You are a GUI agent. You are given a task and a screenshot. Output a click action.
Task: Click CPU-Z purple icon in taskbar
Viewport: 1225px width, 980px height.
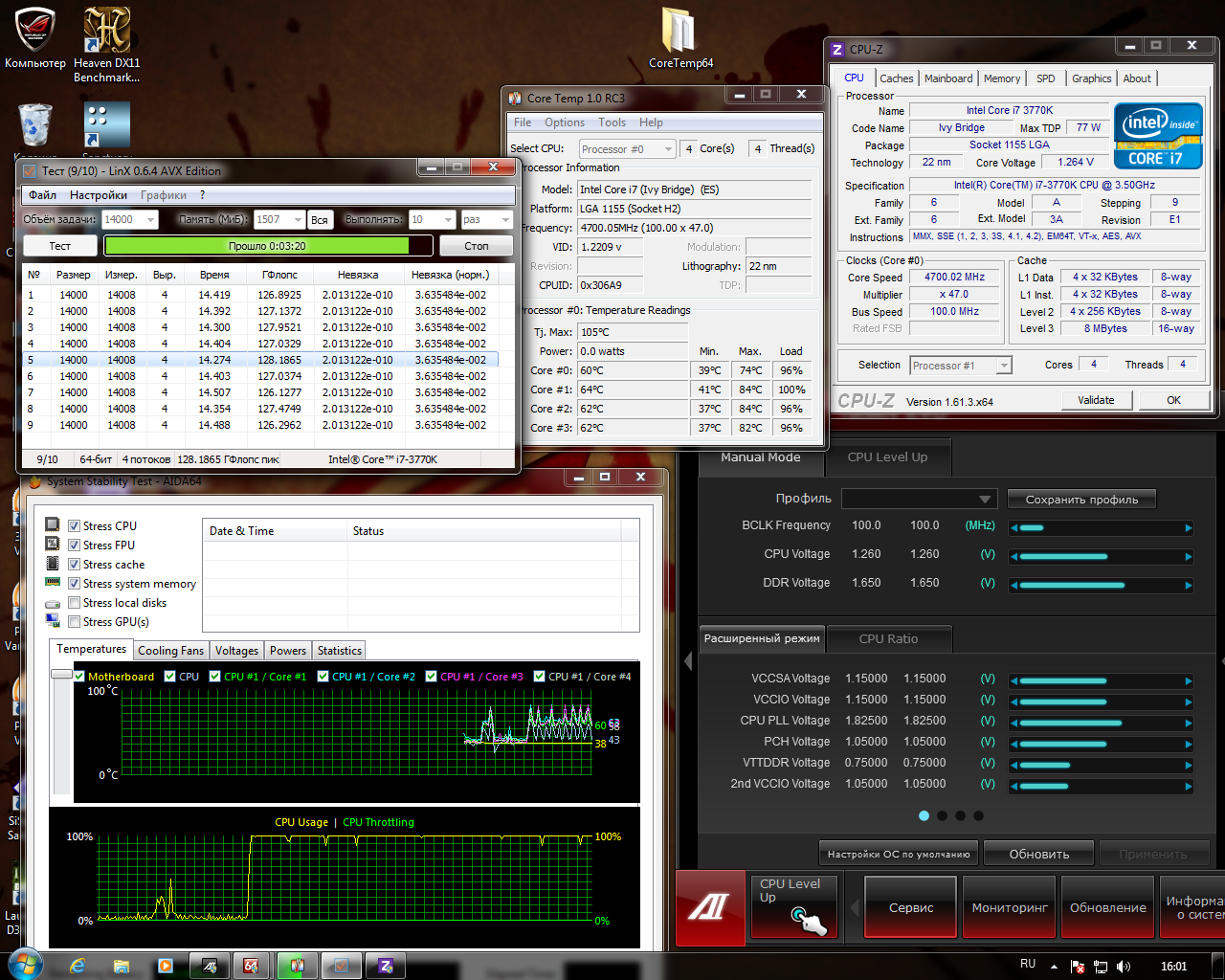[386, 966]
